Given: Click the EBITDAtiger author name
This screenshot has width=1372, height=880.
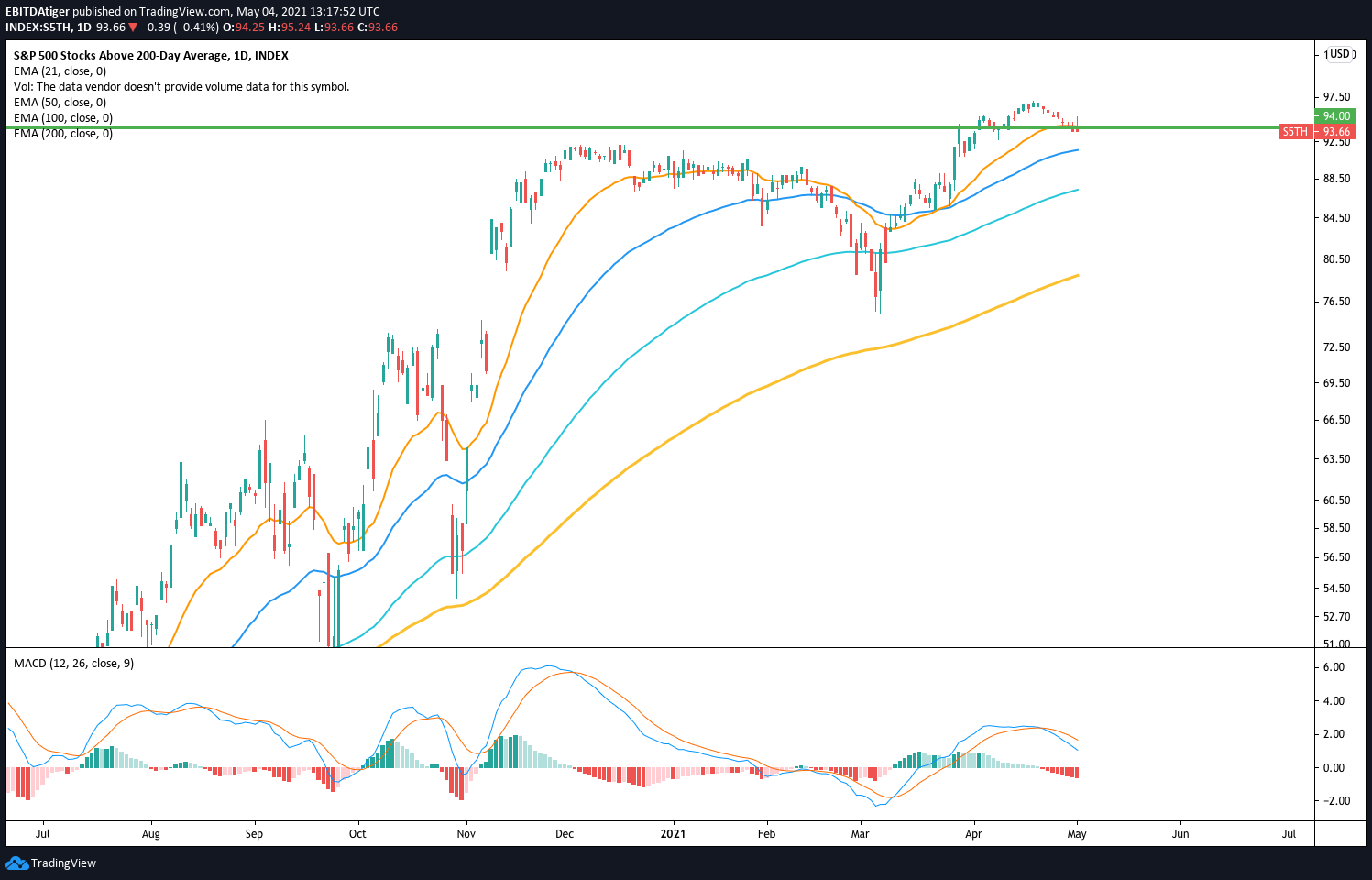Looking at the screenshot, I should click(x=38, y=12).
